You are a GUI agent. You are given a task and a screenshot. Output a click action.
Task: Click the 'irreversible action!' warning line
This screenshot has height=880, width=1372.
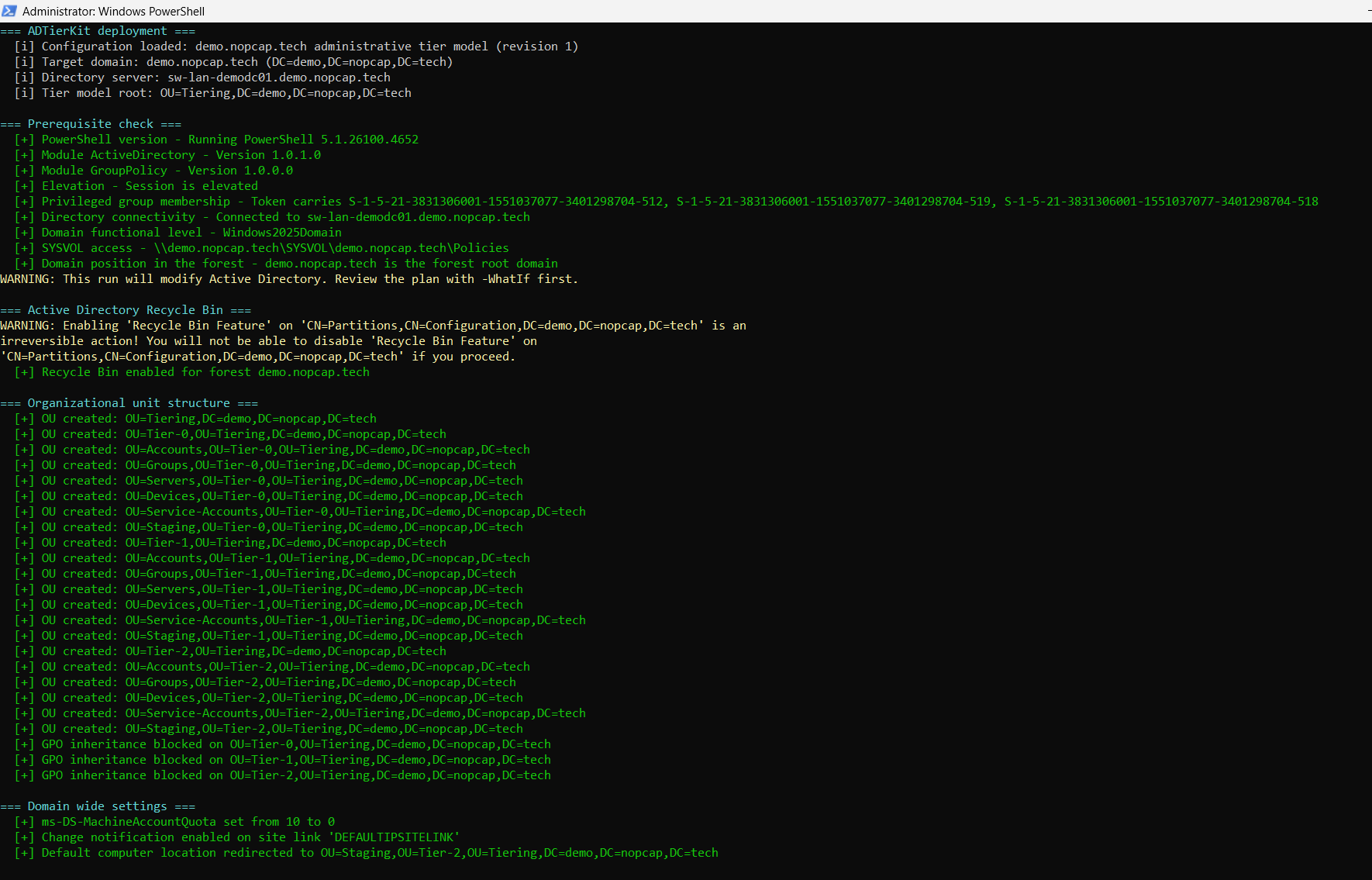point(268,341)
